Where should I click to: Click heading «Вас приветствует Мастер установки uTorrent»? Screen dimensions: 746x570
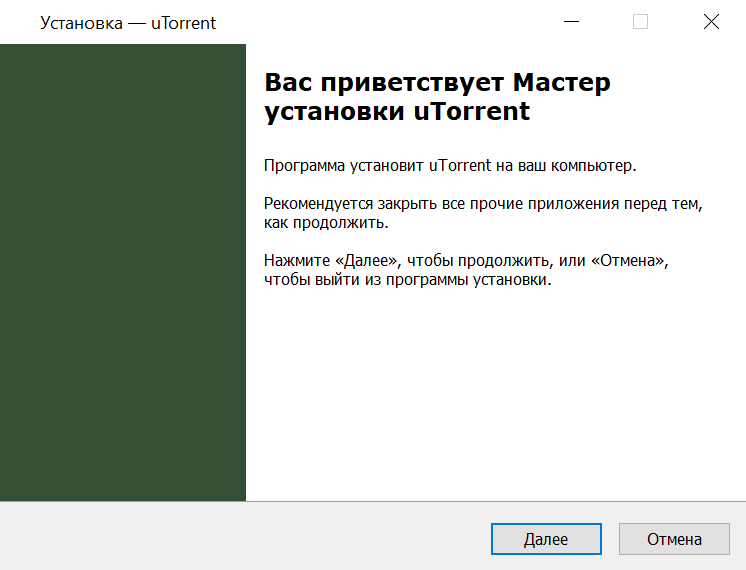pyautogui.click(x=437, y=97)
